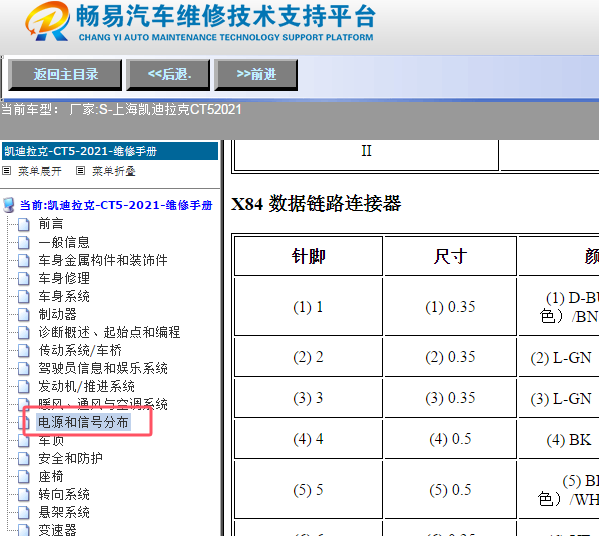Click the icon beside 菜单展开

(6, 171)
